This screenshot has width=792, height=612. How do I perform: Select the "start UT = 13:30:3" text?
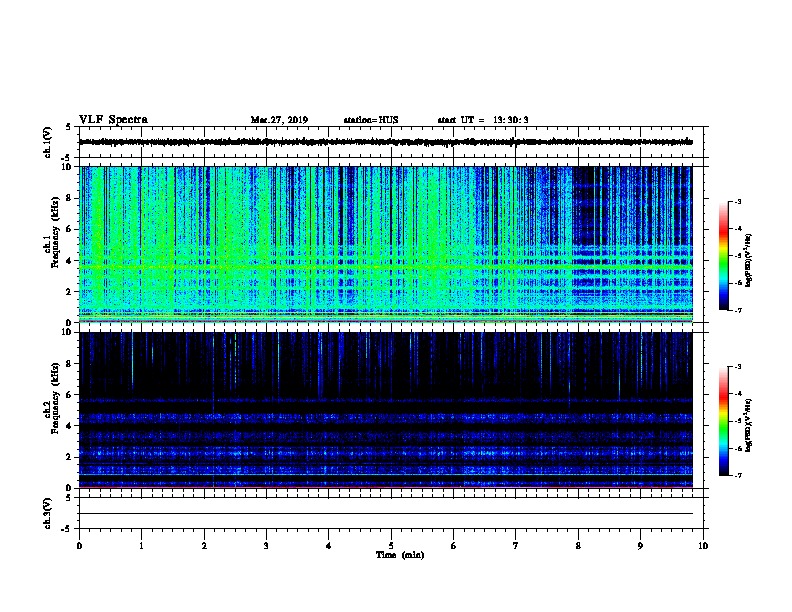coord(483,120)
